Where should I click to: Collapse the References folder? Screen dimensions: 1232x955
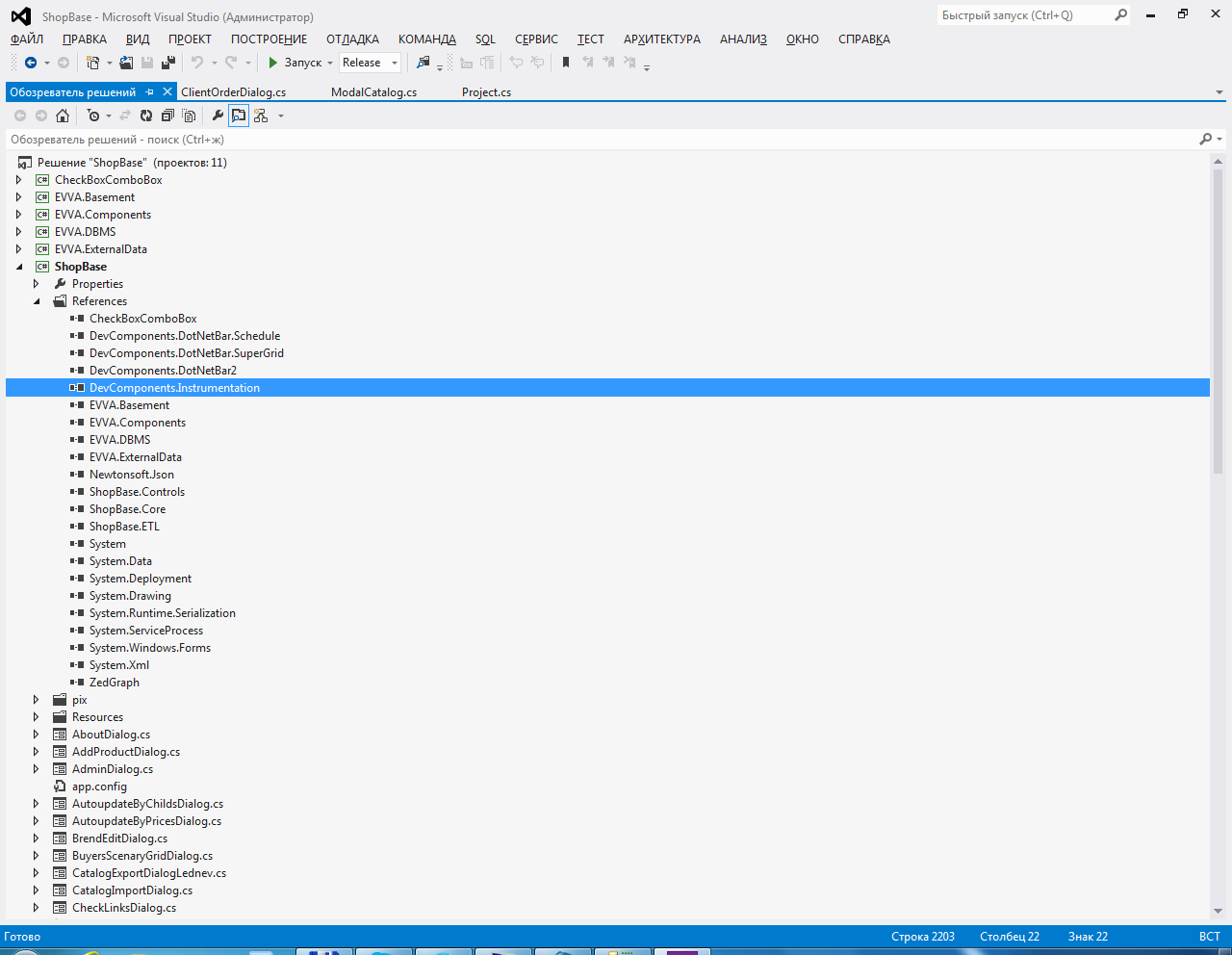point(37,301)
